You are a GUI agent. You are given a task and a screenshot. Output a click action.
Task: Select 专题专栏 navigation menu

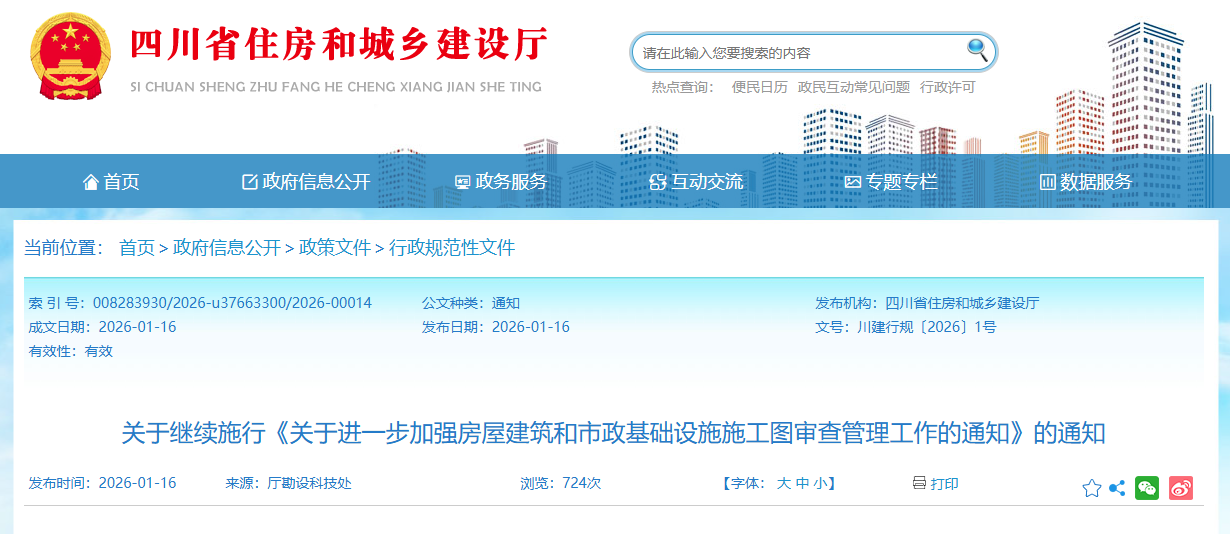pyautogui.click(x=891, y=182)
